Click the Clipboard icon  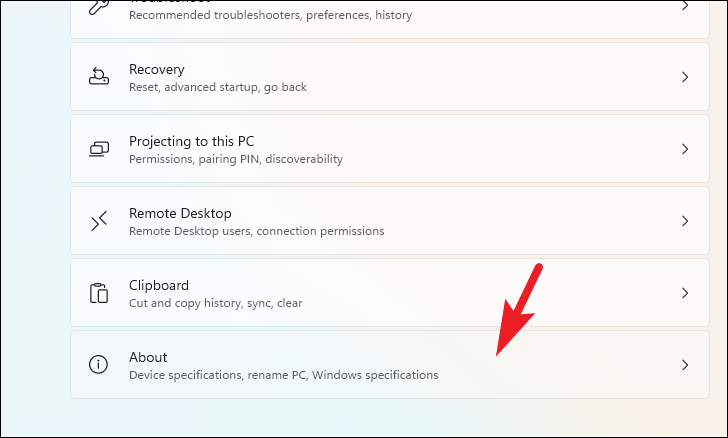[x=99, y=293]
